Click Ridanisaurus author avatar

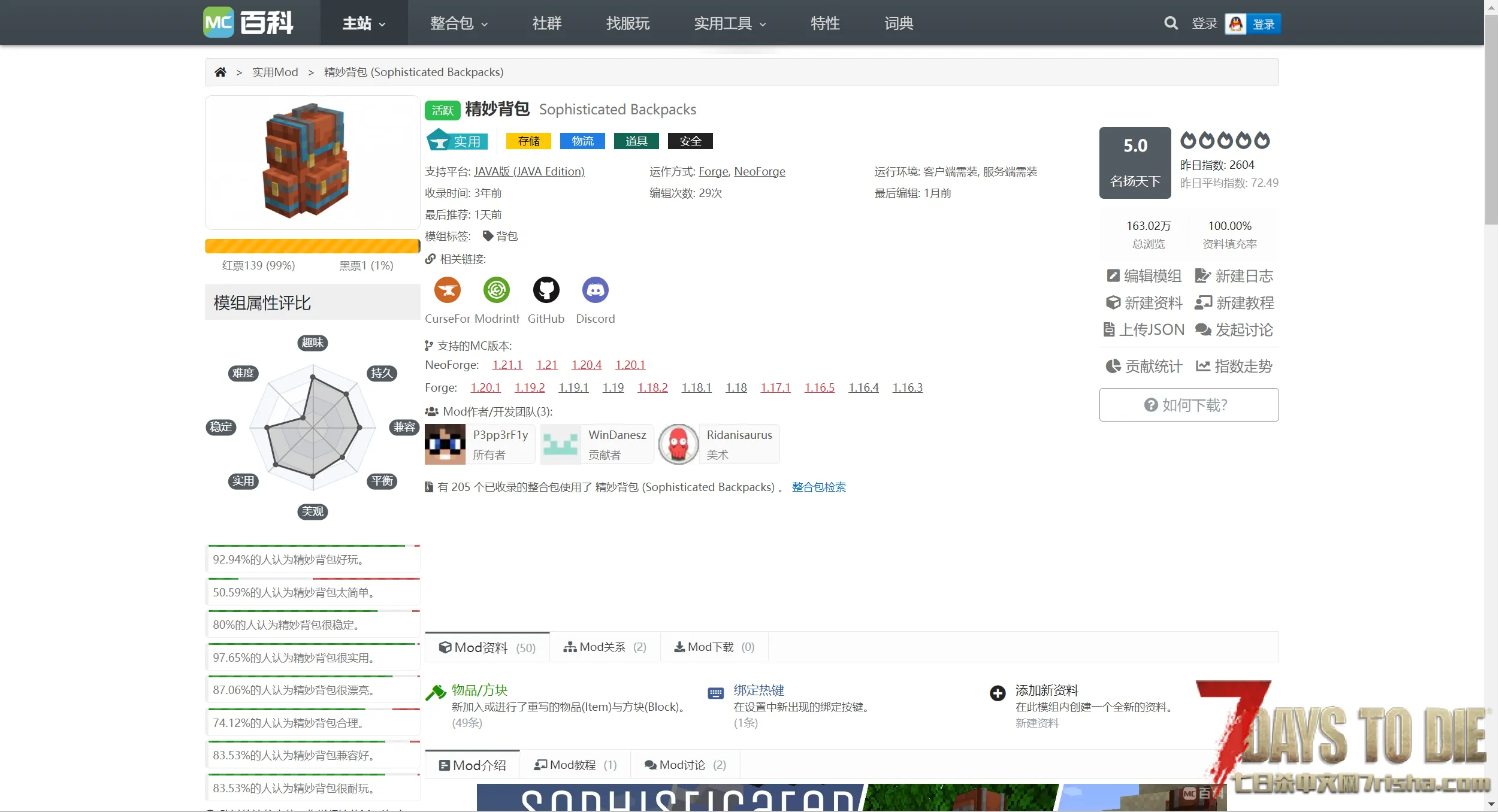[679, 444]
